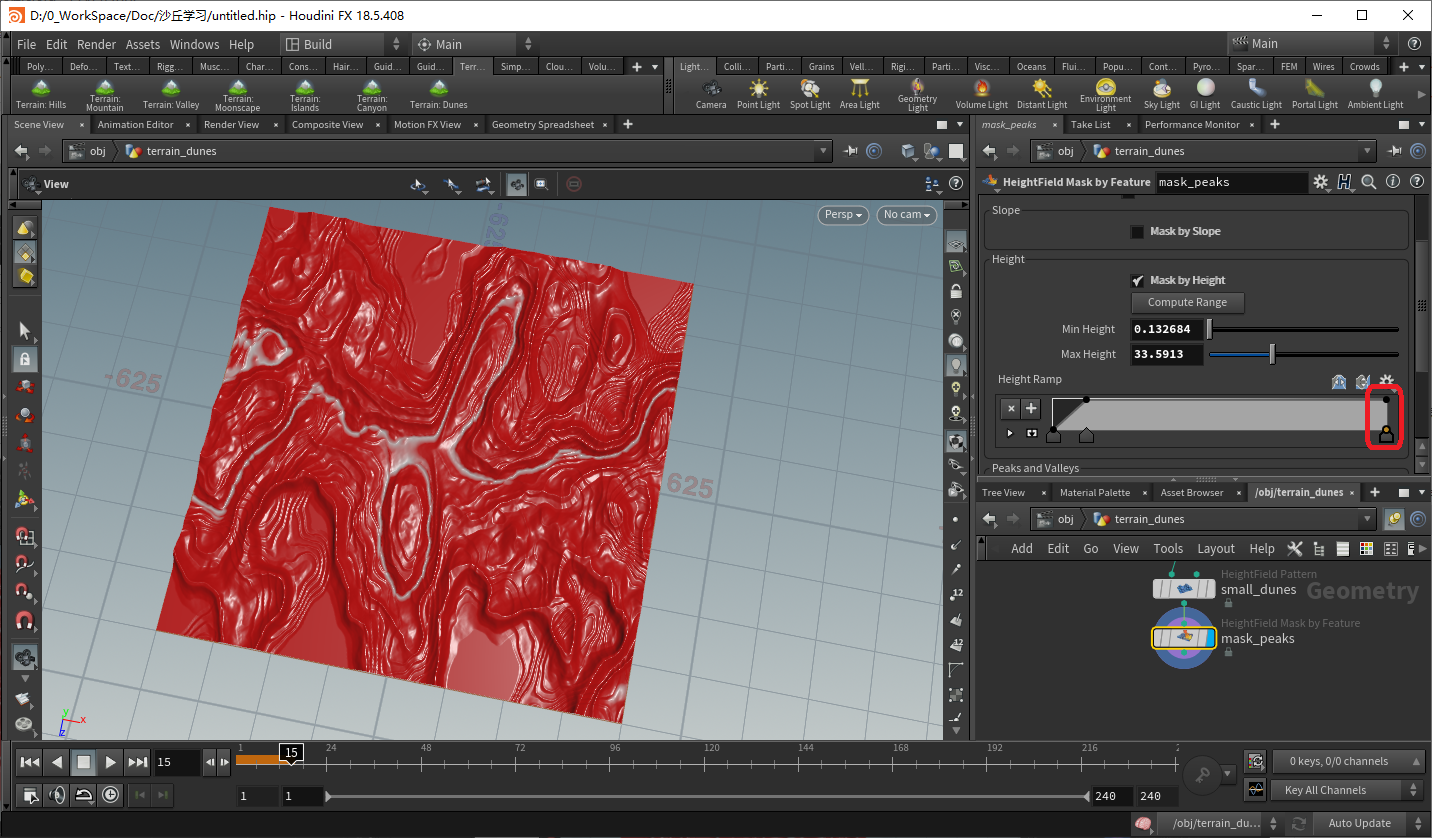Open the Persp viewport dropdown
1432x838 pixels.
(x=843, y=214)
